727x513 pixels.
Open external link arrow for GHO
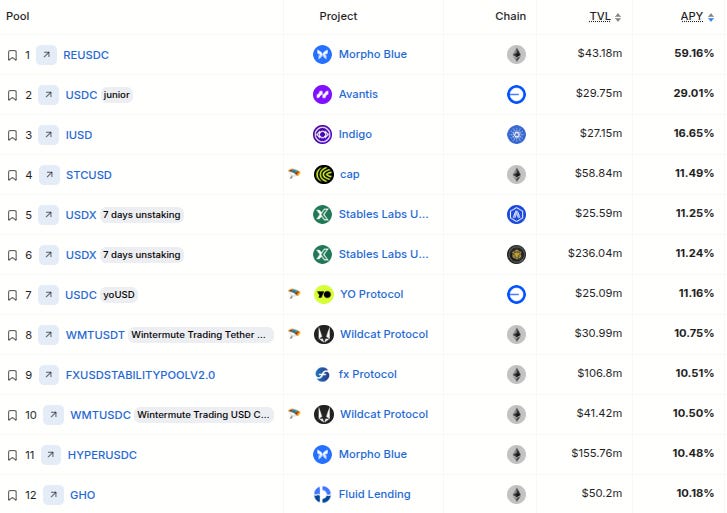pos(53,494)
